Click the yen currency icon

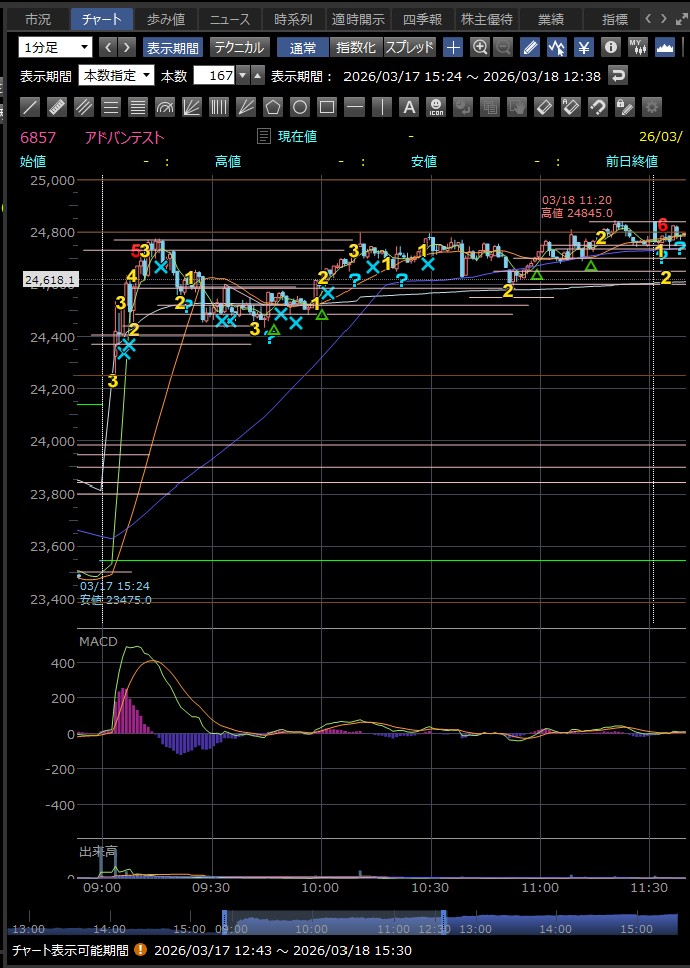(x=584, y=47)
